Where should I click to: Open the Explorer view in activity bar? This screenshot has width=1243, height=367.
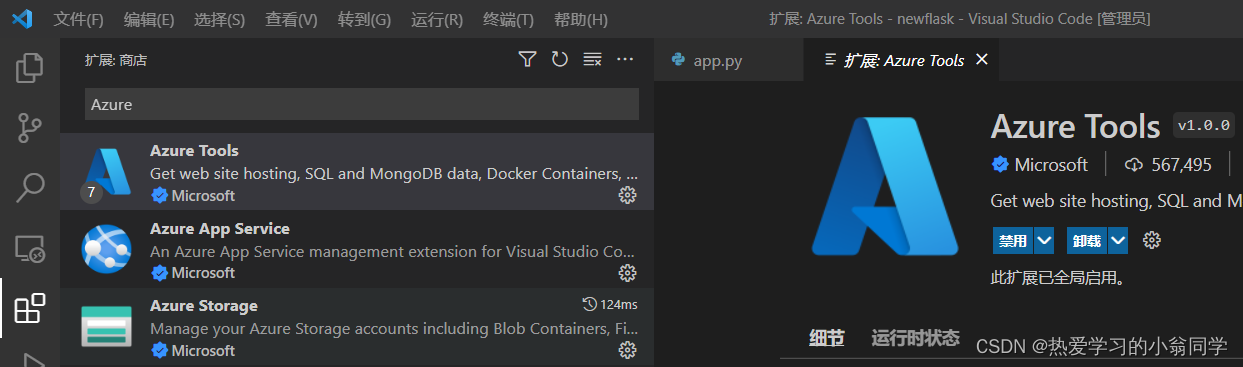(x=29, y=68)
